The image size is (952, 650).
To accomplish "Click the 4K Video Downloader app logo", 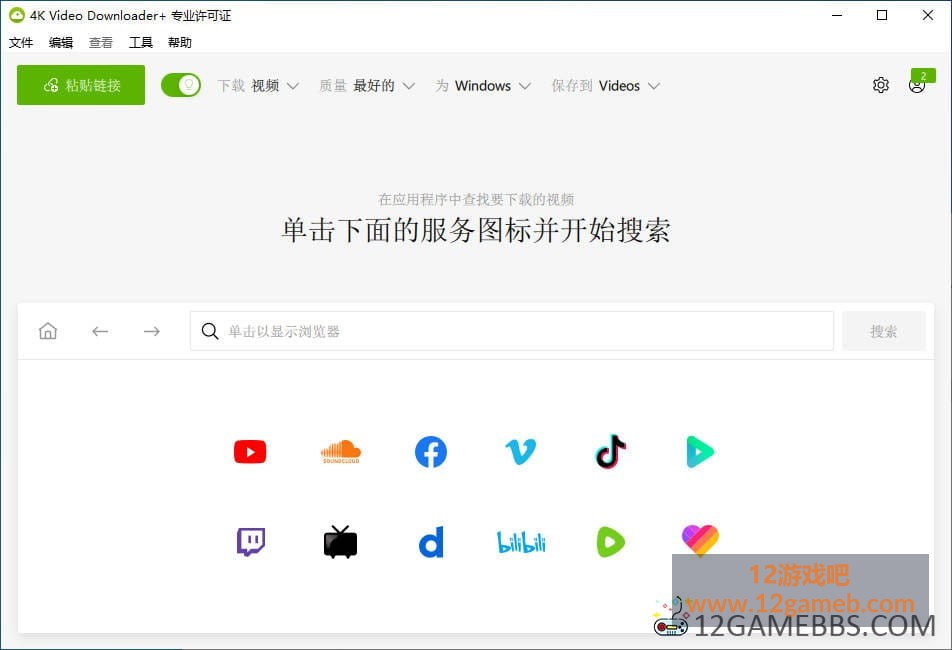I will (x=17, y=15).
